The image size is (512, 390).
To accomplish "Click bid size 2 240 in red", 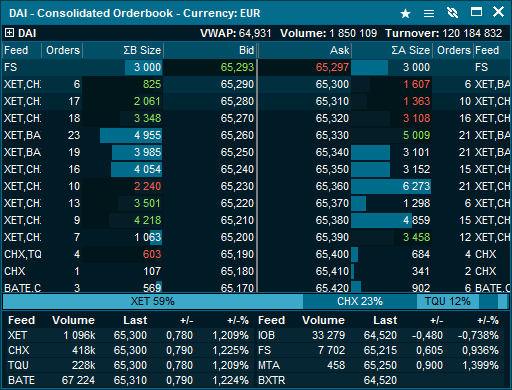I will pos(148,186).
